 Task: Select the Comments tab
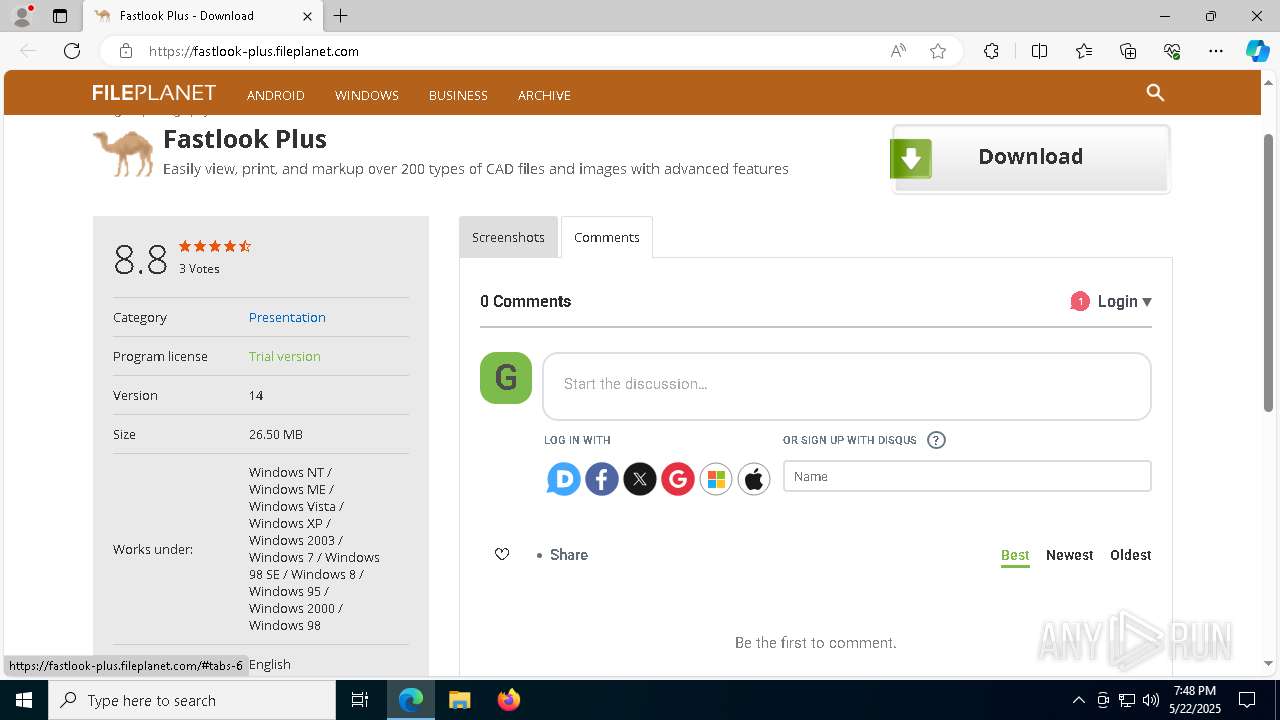point(607,237)
